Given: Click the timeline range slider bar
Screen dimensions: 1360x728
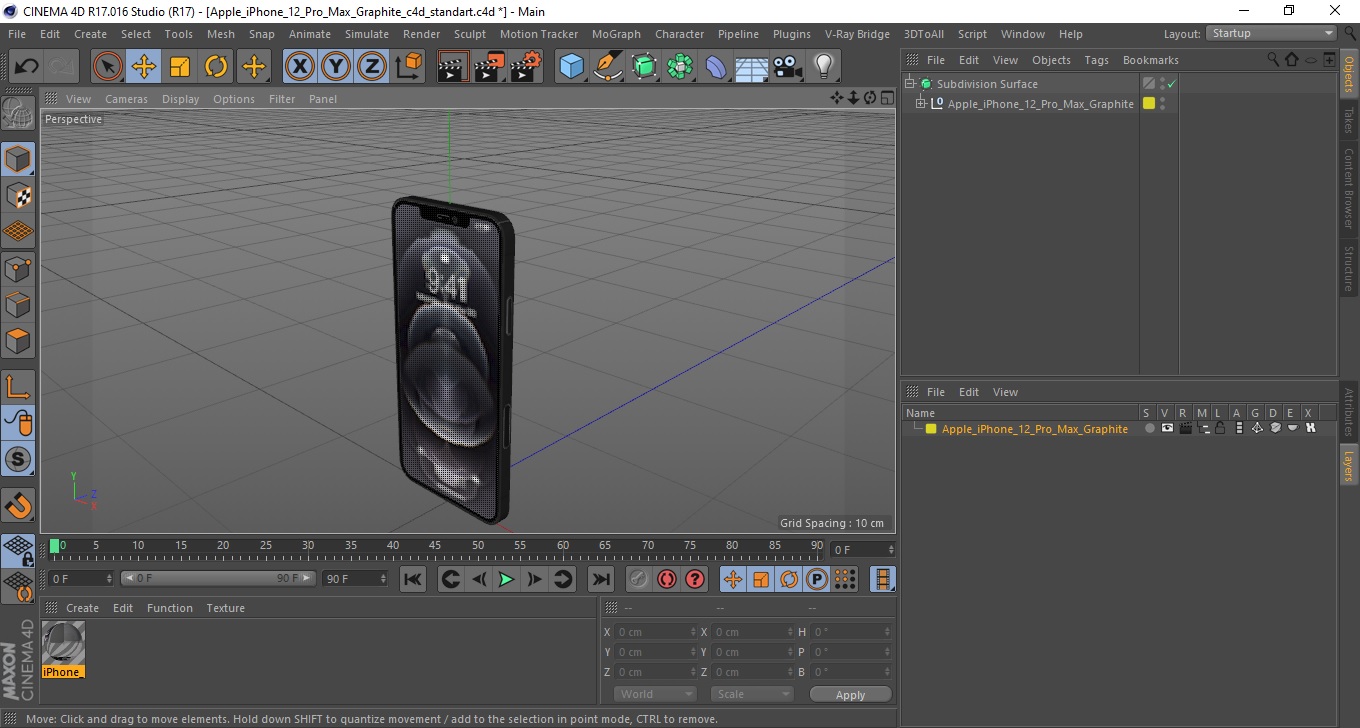Looking at the screenshot, I should pos(218,579).
